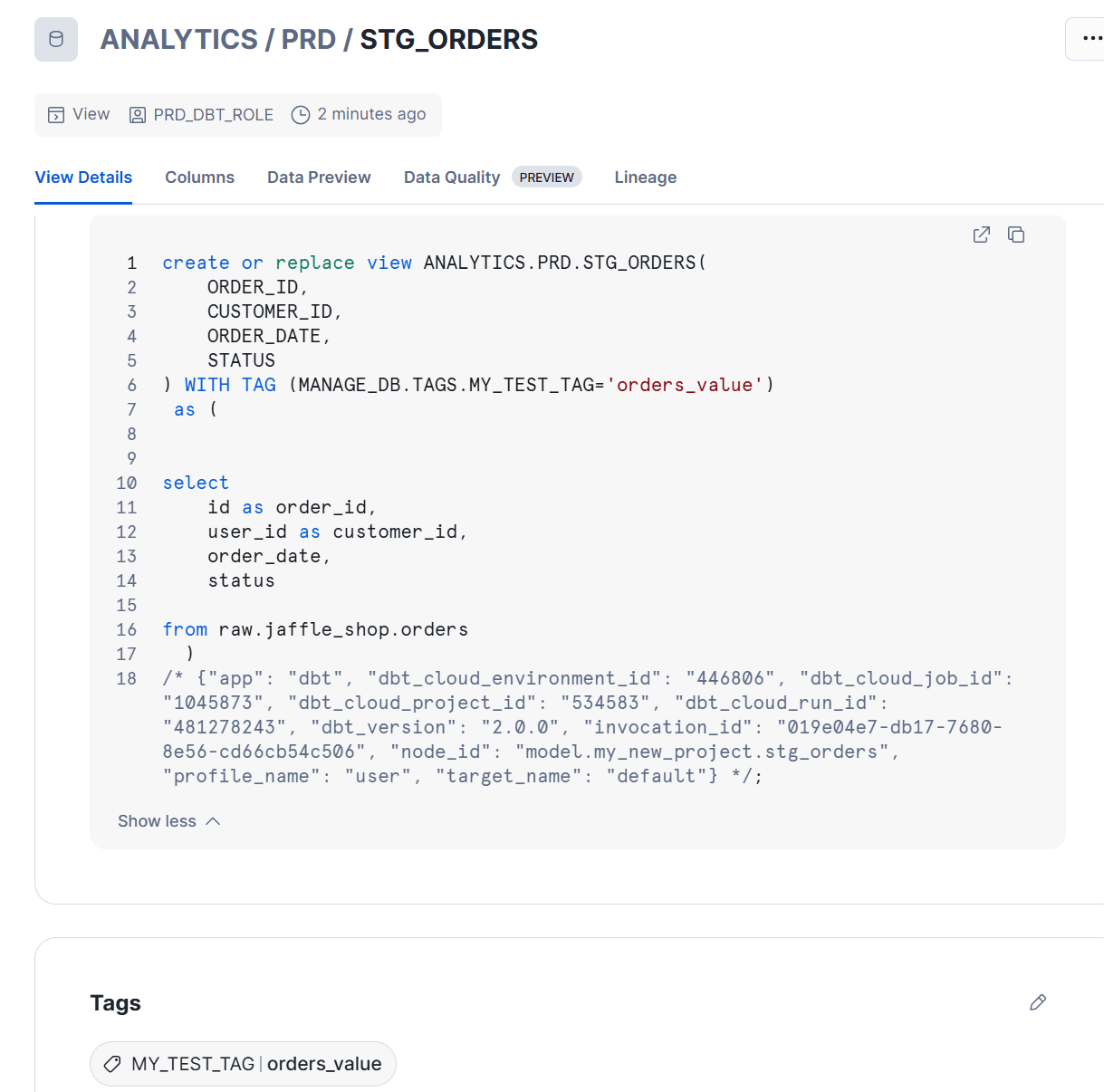The width and height of the screenshot is (1104, 1092).
Task: Click the PRD_DBT_ROLE owner icon
Action: click(x=138, y=115)
